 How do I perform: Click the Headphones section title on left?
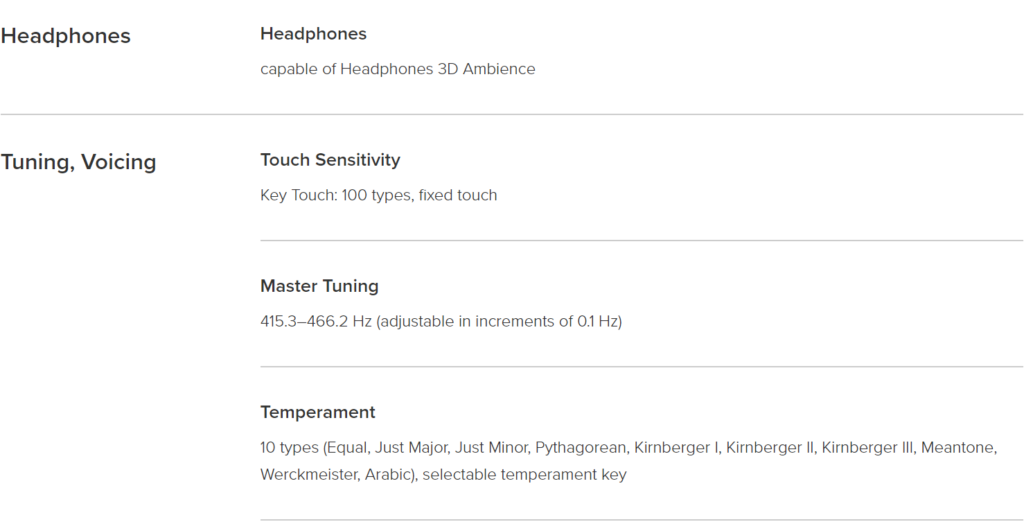tap(65, 36)
